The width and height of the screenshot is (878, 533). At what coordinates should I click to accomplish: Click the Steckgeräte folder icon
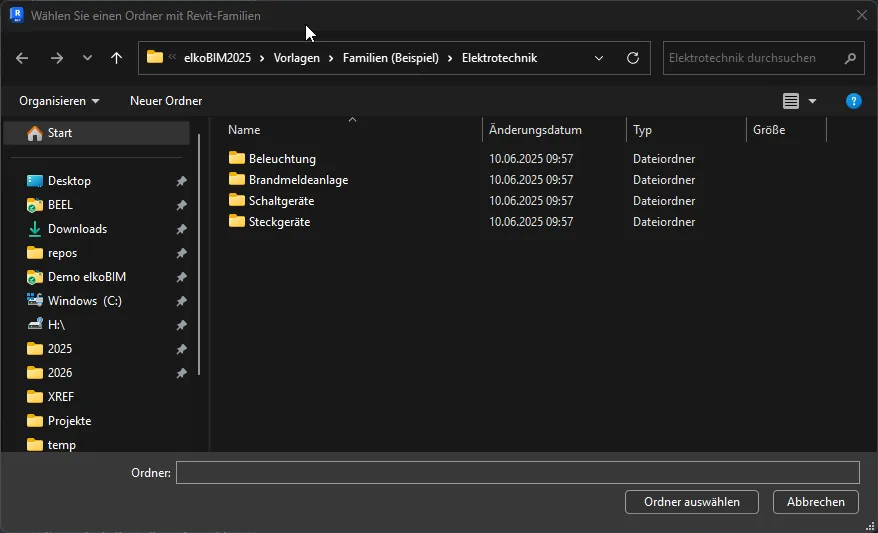pos(237,221)
